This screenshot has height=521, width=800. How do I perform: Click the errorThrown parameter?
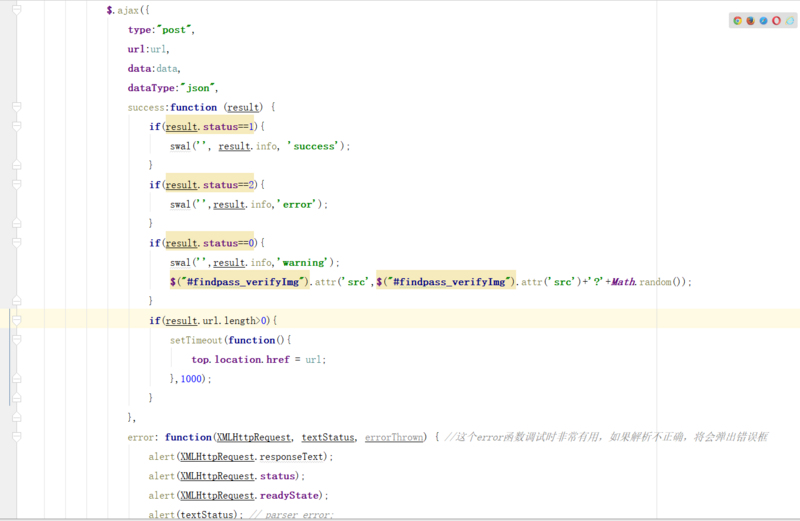point(394,437)
